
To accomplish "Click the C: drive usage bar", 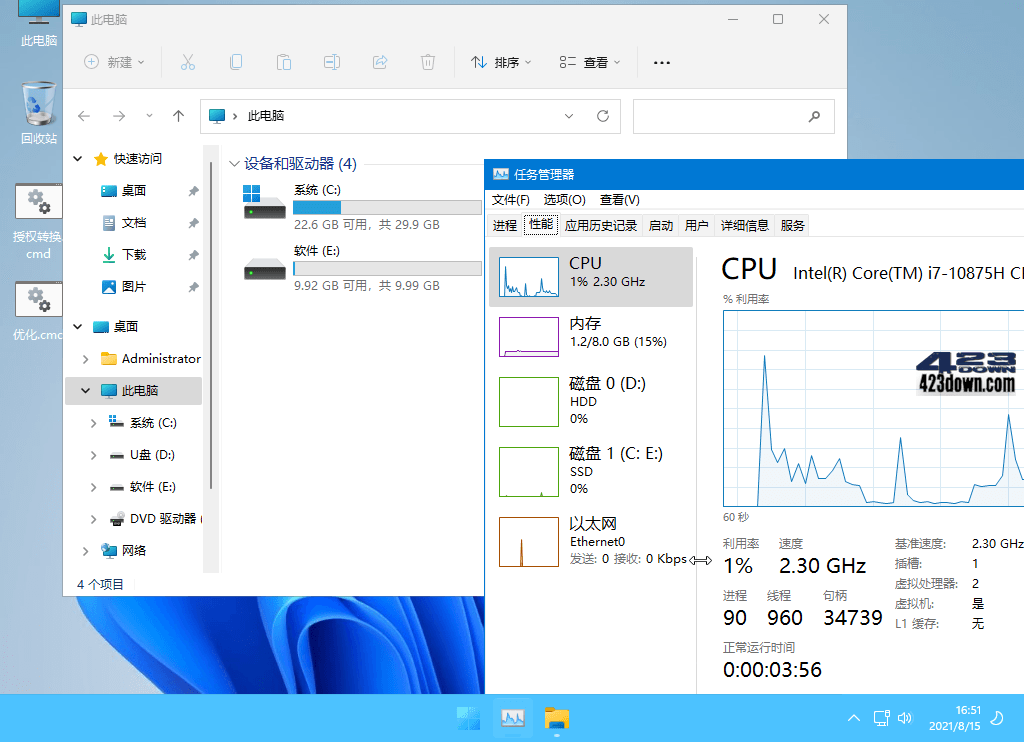I will point(387,208).
